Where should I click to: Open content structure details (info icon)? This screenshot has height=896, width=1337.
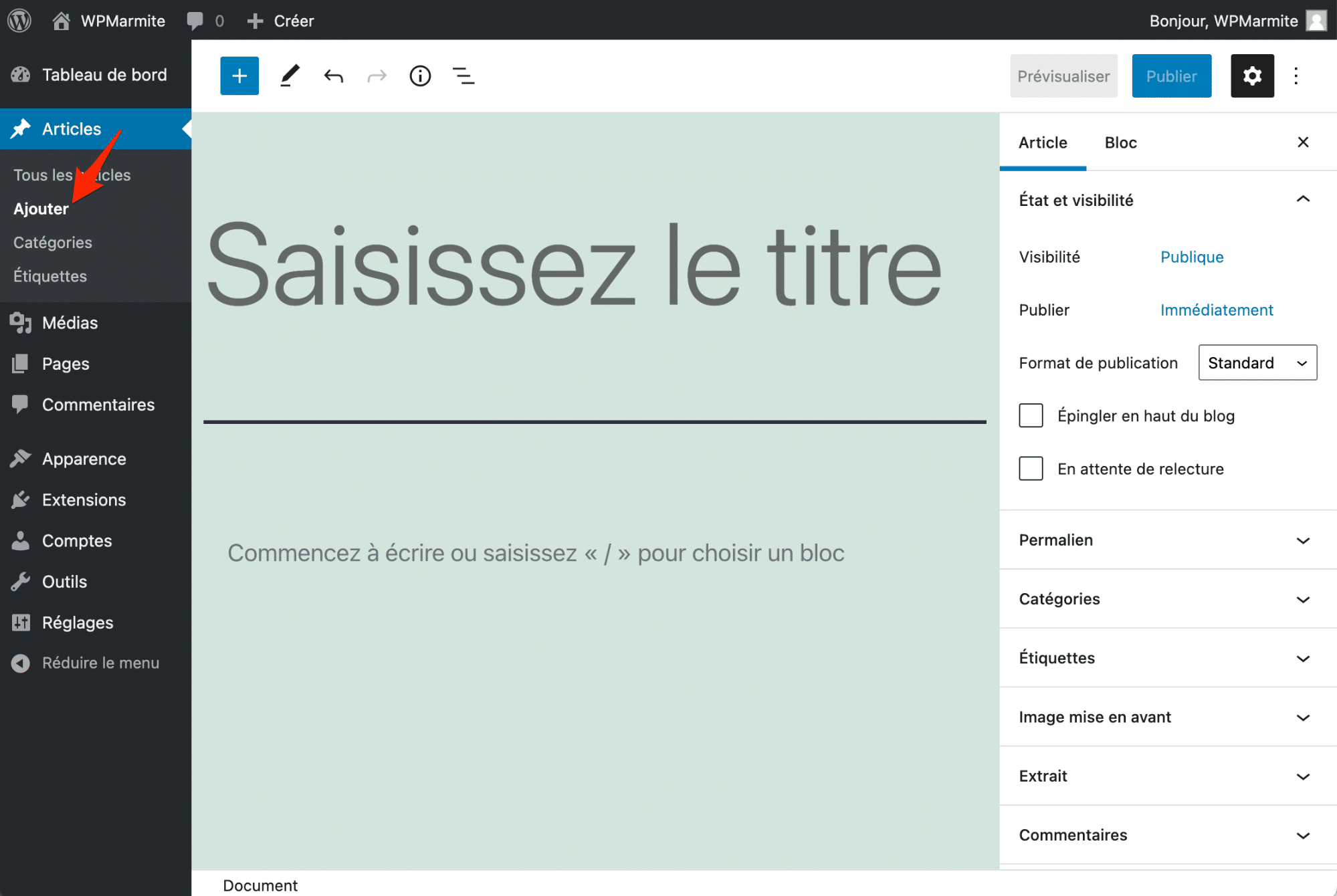pyautogui.click(x=419, y=76)
